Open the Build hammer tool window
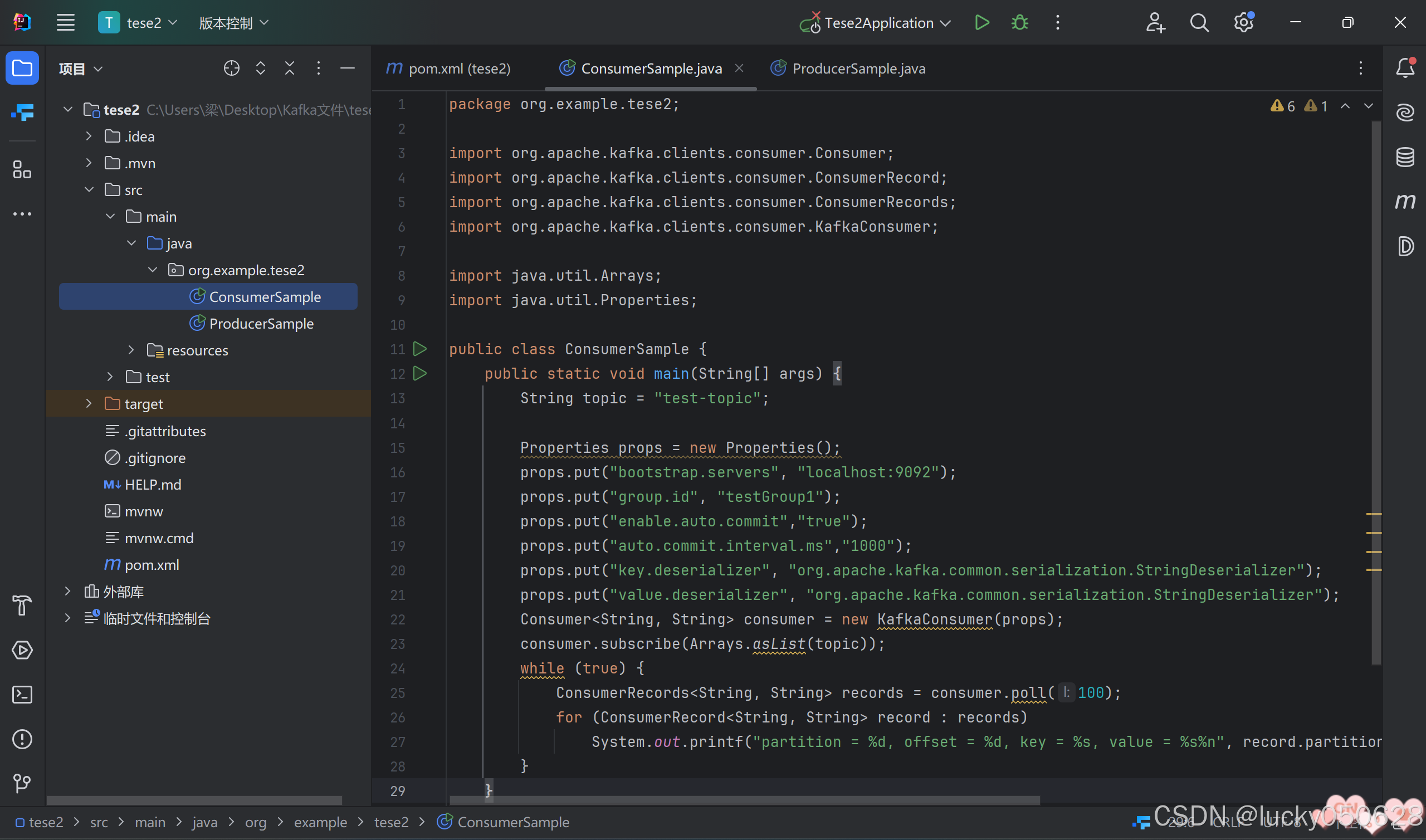 (x=22, y=605)
